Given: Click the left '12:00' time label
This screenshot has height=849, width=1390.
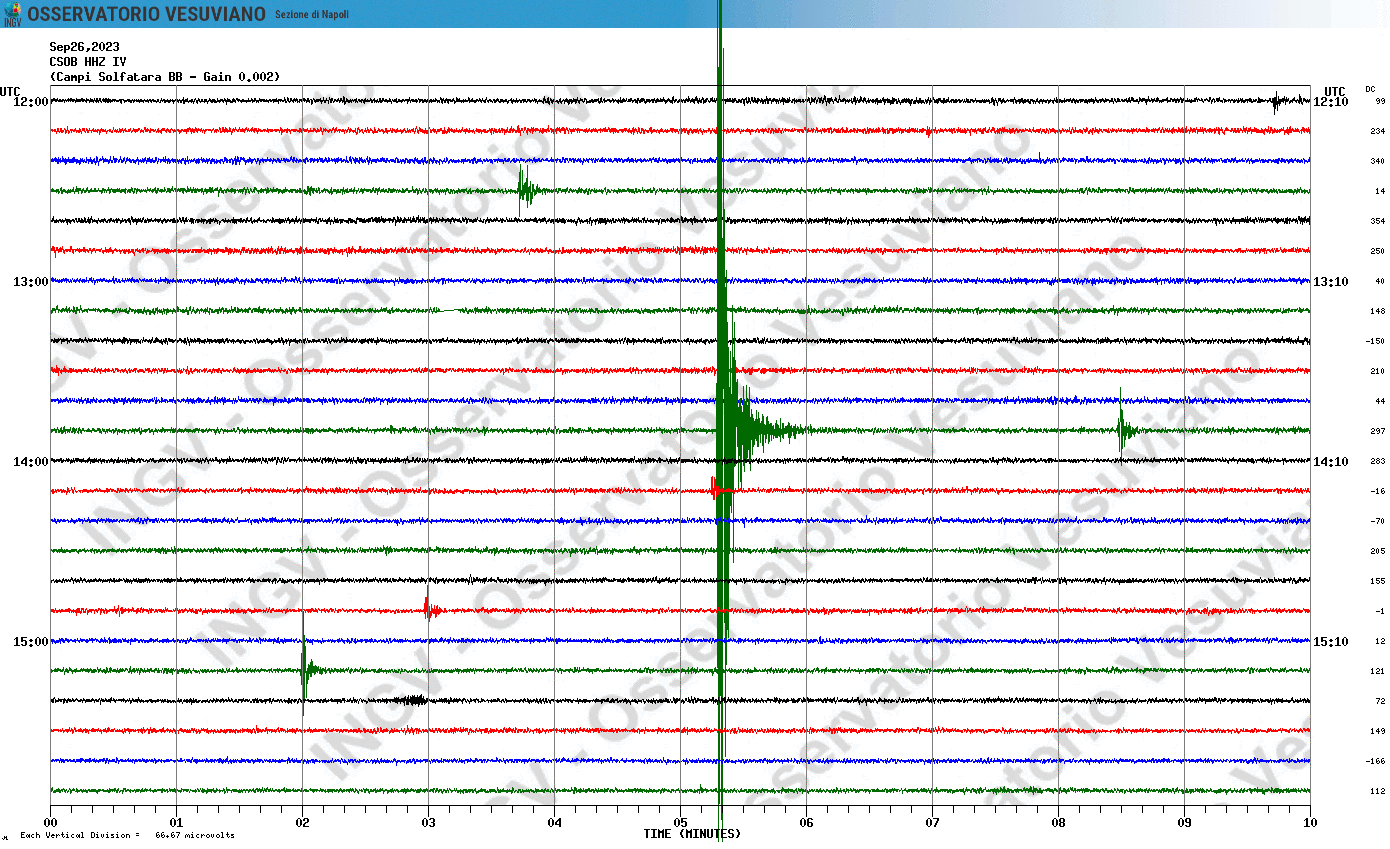Looking at the screenshot, I should coord(30,102).
